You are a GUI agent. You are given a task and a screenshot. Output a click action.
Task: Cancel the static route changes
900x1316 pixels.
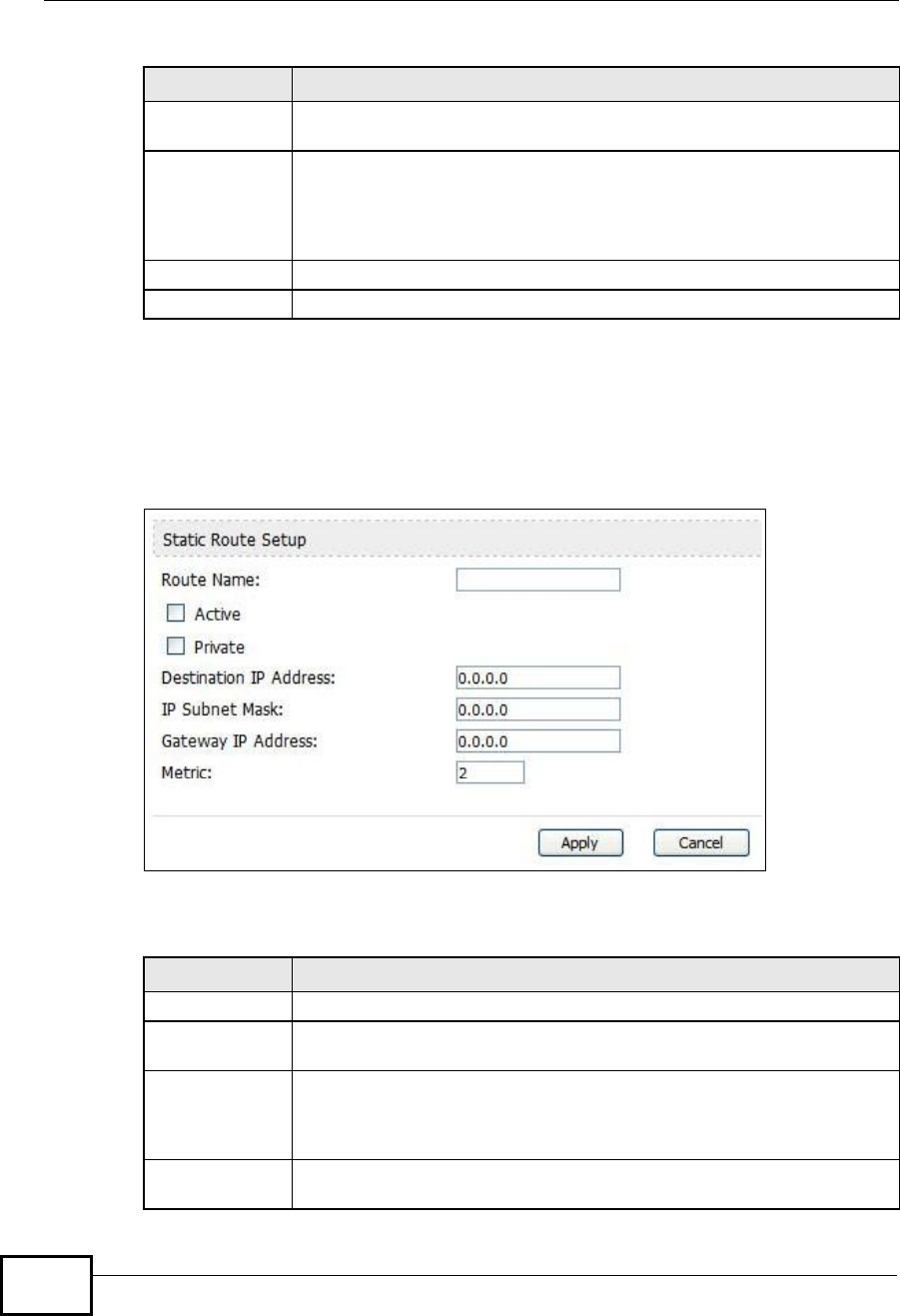(701, 842)
